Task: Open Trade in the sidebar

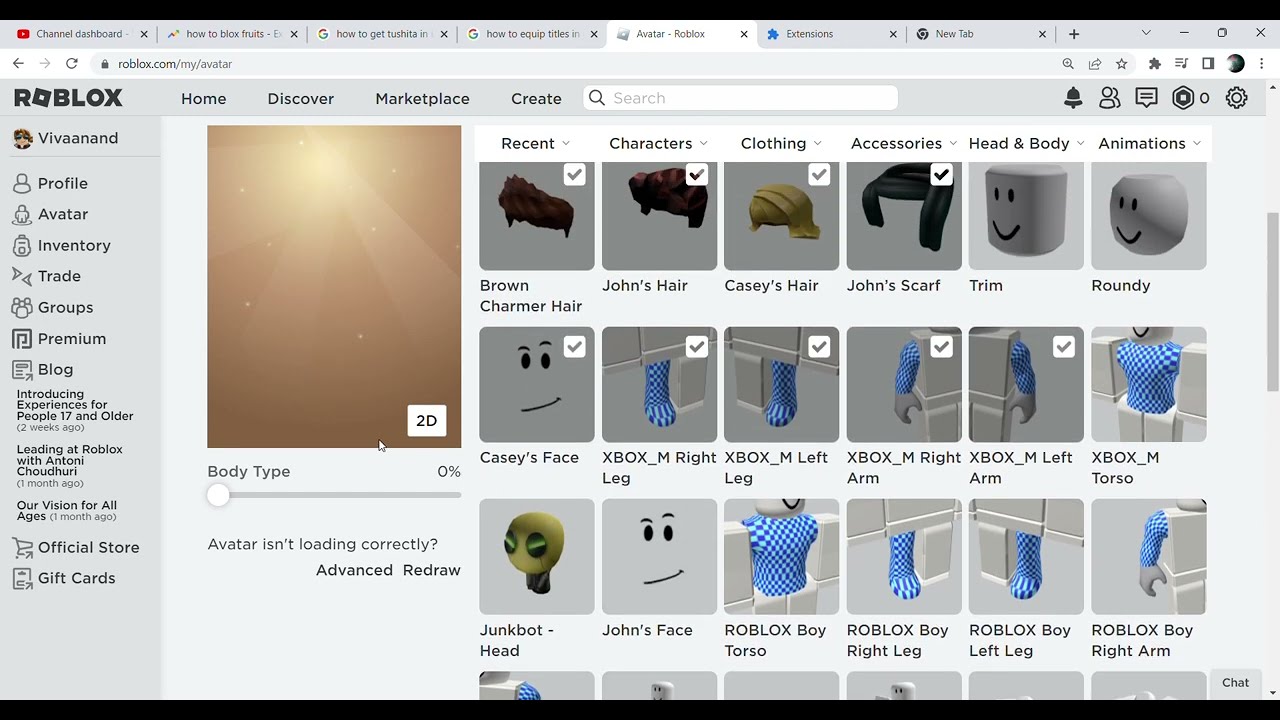Action: [59, 276]
